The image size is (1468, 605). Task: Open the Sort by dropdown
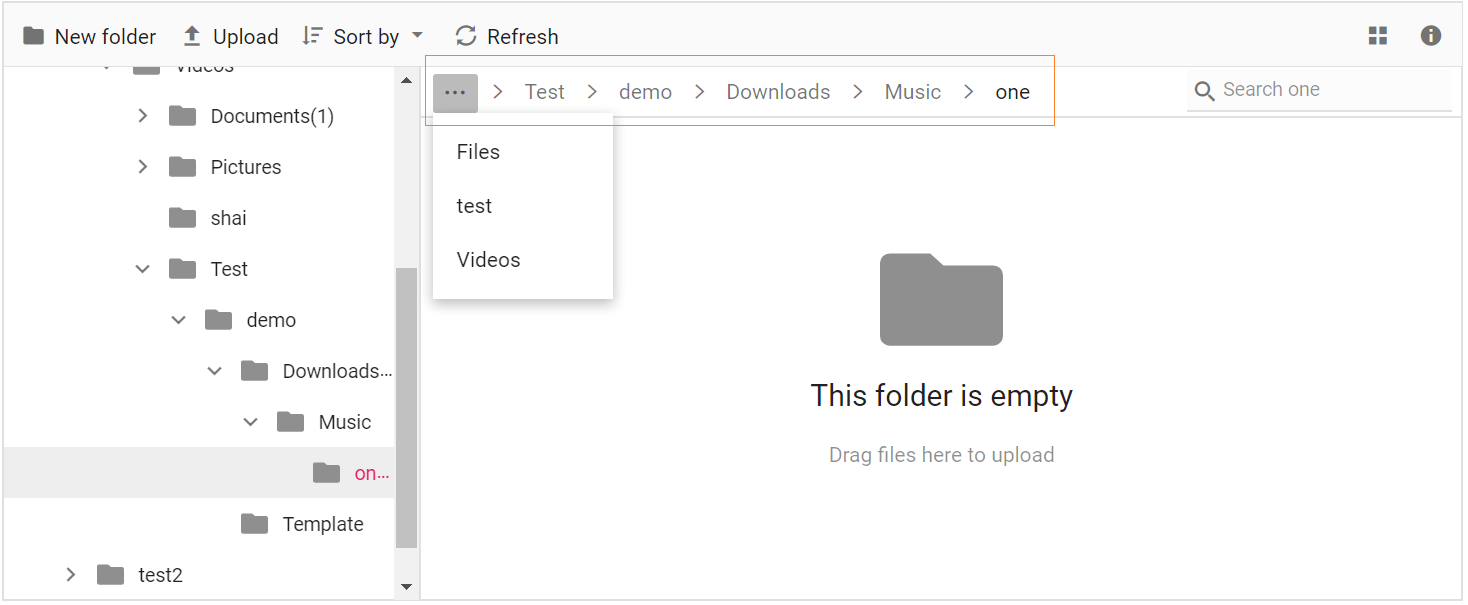pyautogui.click(x=362, y=36)
